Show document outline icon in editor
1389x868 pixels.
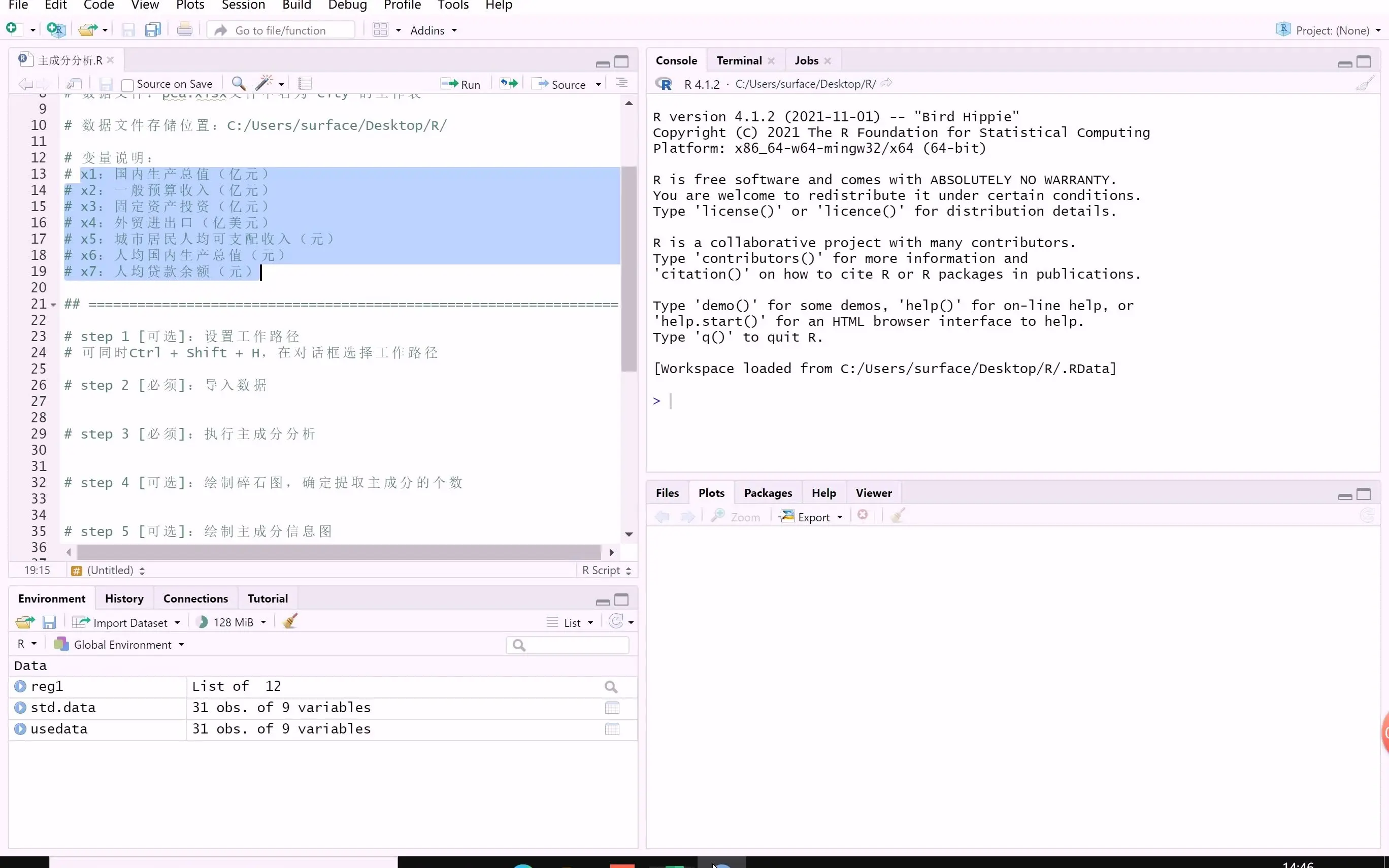(x=621, y=83)
